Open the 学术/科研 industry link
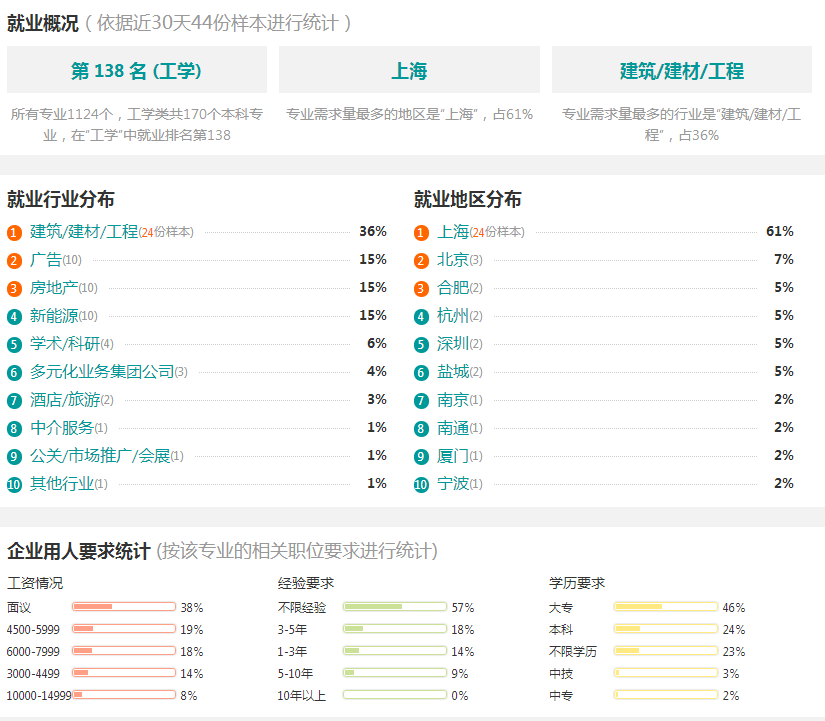 pyautogui.click(x=65, y=343)
